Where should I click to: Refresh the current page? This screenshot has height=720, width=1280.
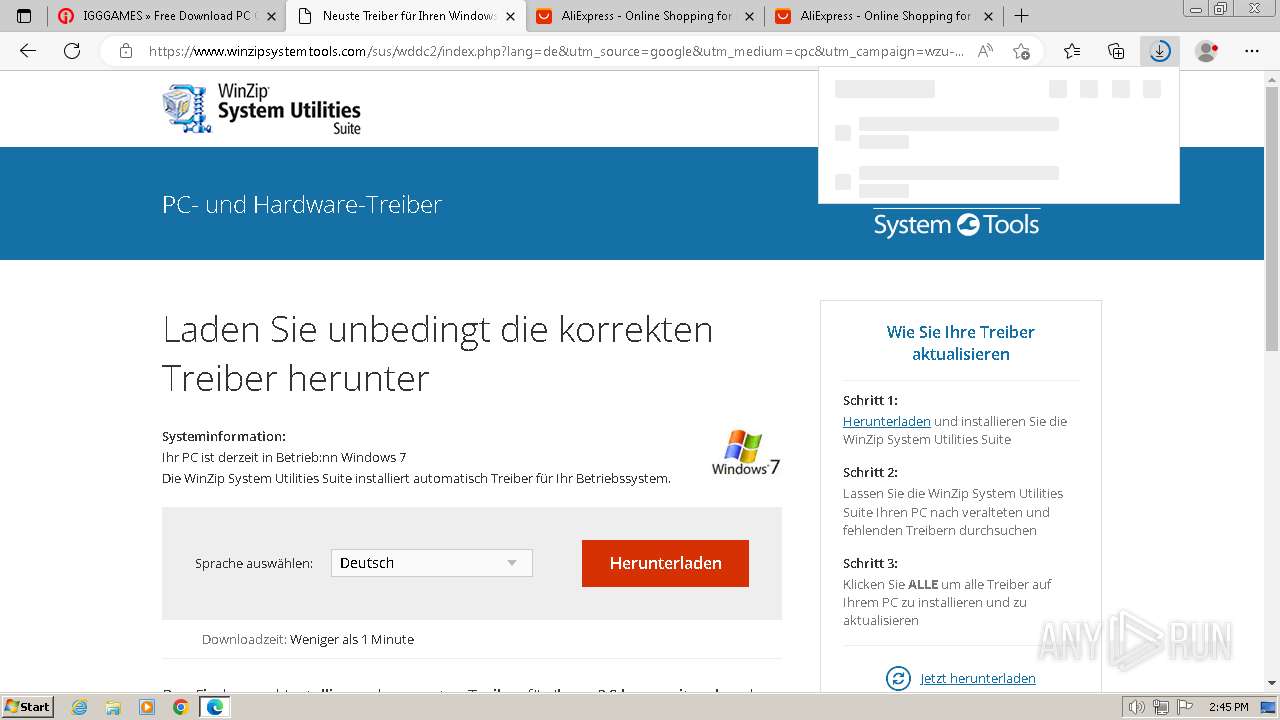coord(72,51)
